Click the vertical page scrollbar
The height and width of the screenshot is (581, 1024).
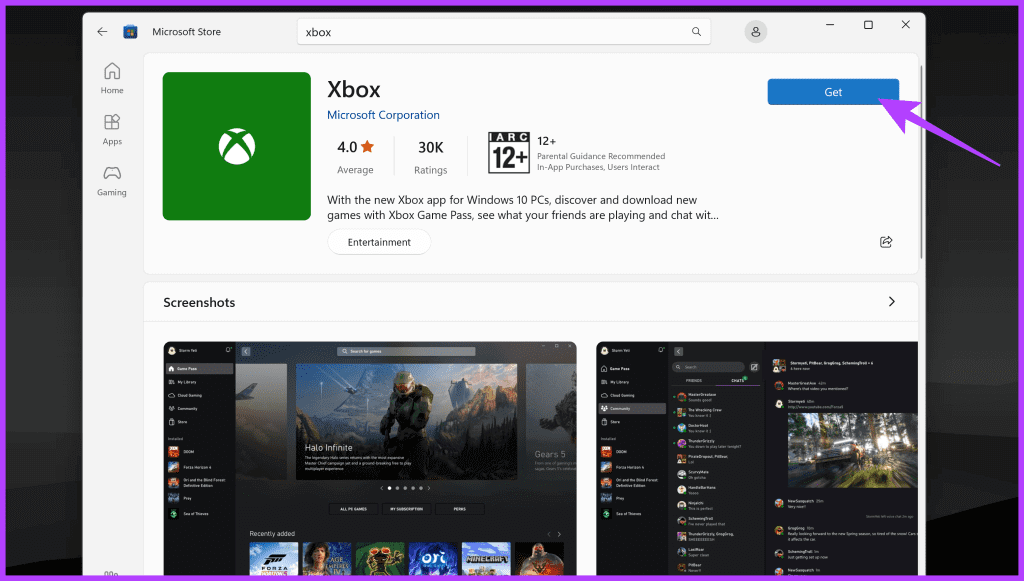tap(921, 162)
